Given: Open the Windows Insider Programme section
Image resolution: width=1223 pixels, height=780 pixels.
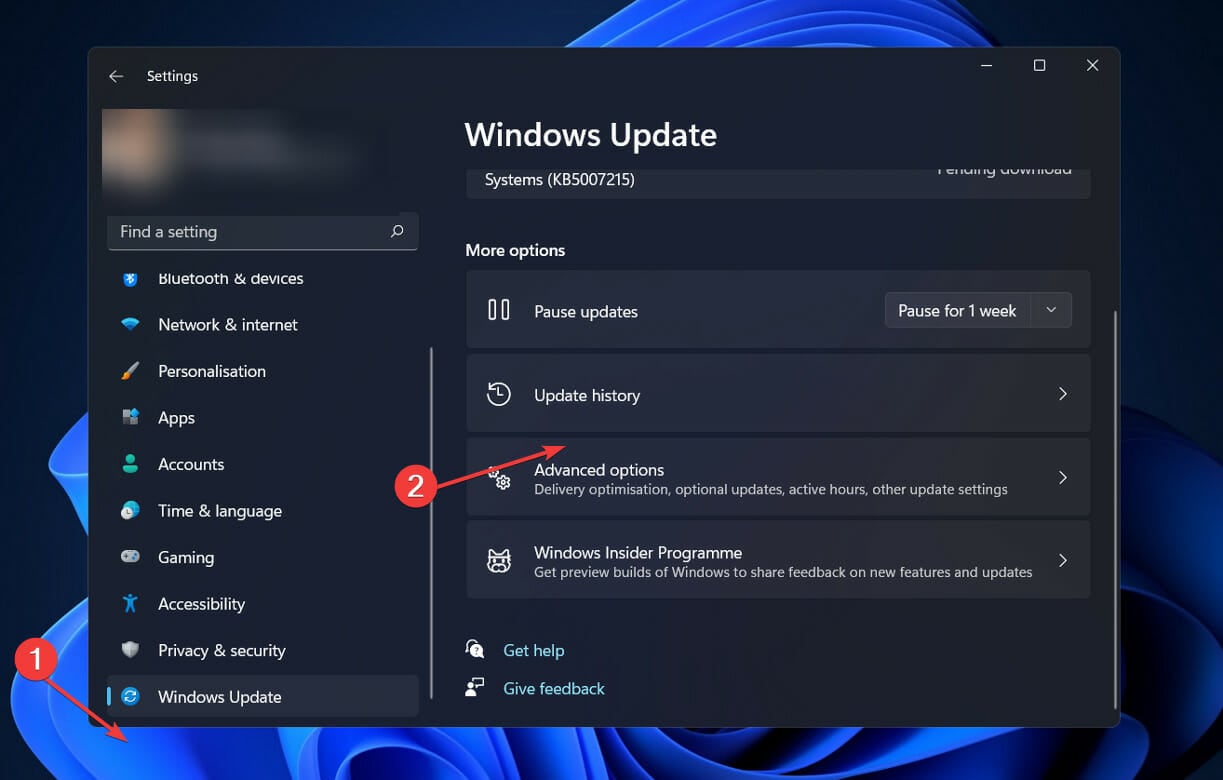Looking at the screenshot, I should (778, 559).
